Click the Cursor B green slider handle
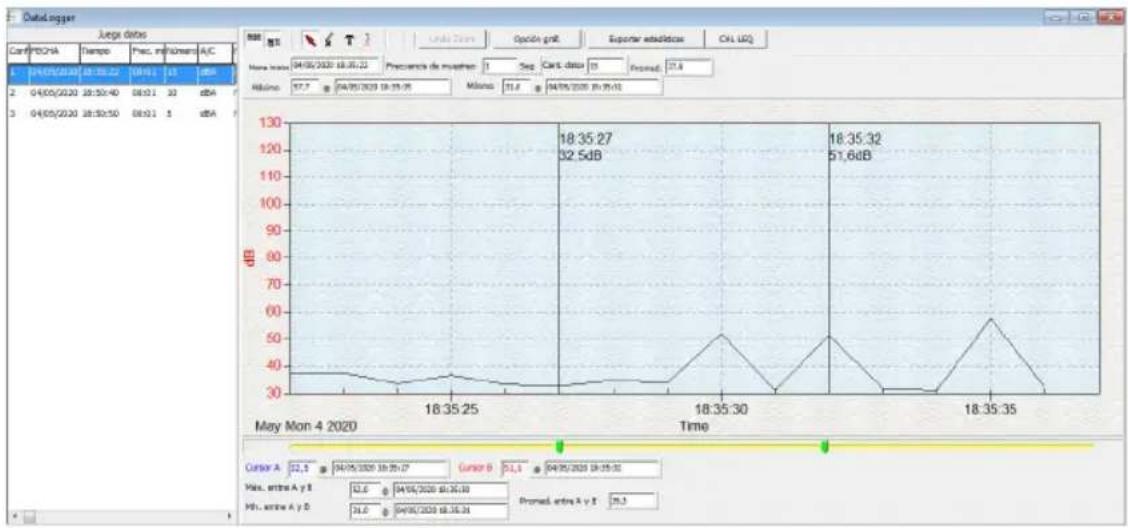1128x528 pixels. coord(825,446)
